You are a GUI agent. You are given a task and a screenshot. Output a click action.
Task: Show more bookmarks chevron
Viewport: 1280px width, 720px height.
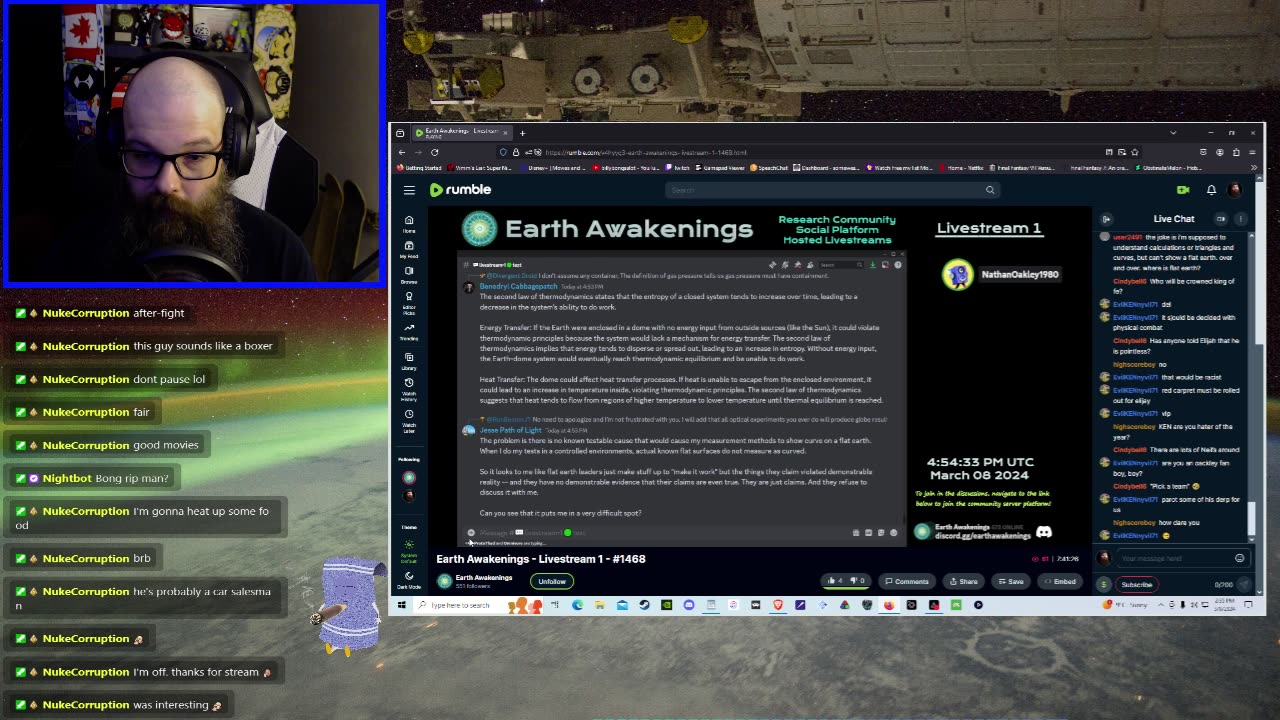pyautogui.click(x=1253, y=168)
